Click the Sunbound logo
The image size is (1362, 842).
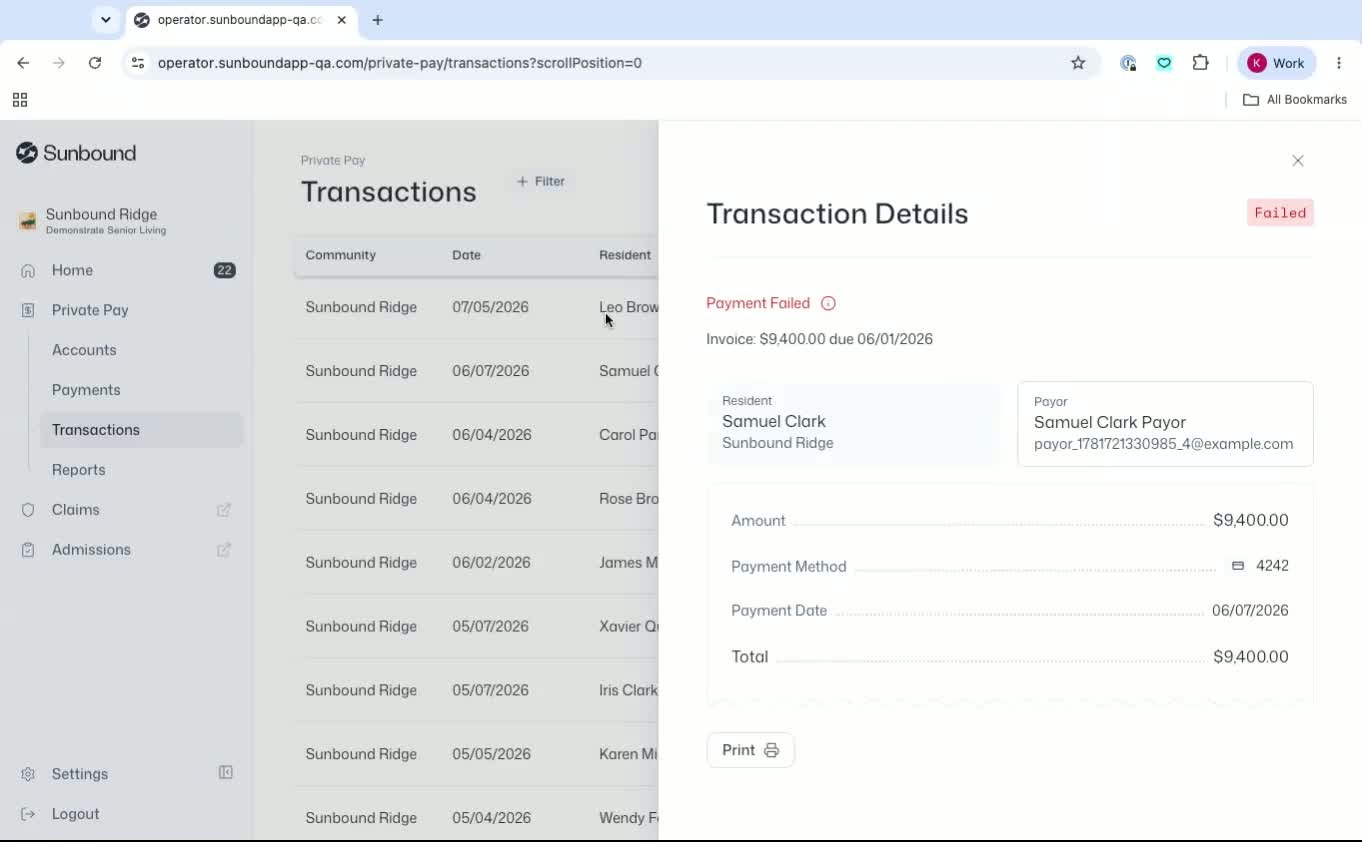76,153
